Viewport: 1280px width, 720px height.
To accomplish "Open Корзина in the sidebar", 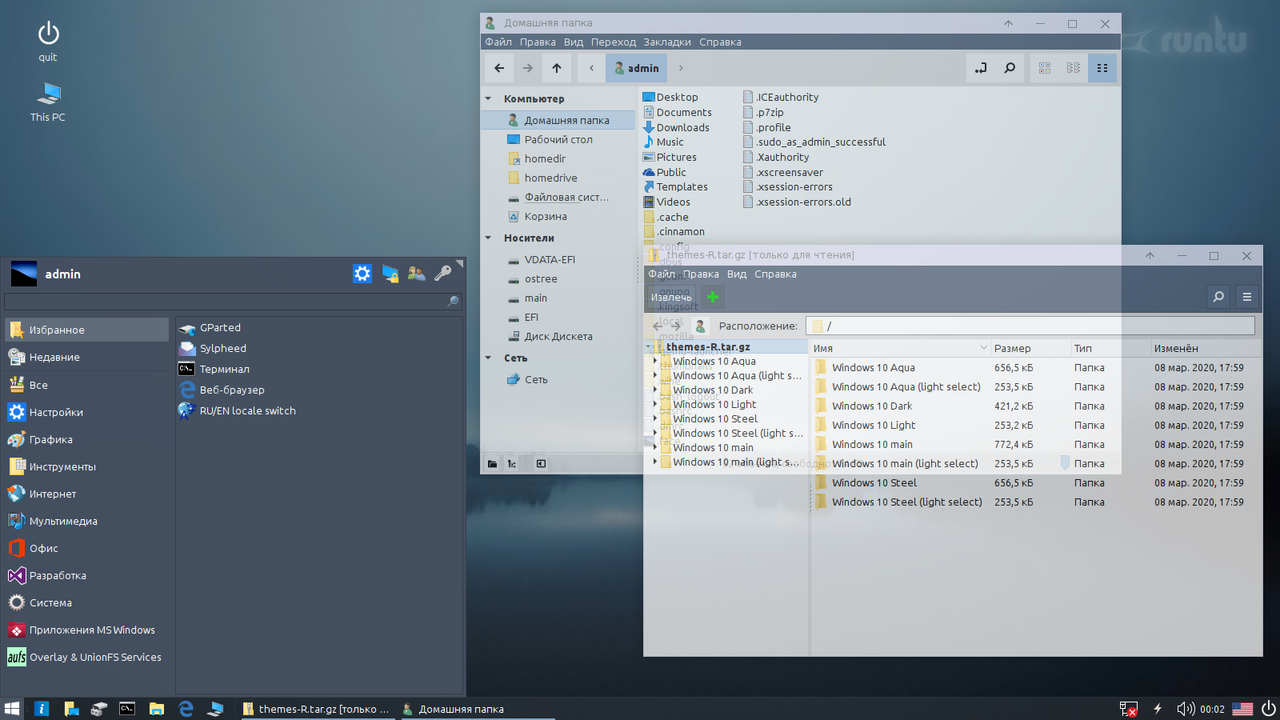I will click(x=558, y=216).
